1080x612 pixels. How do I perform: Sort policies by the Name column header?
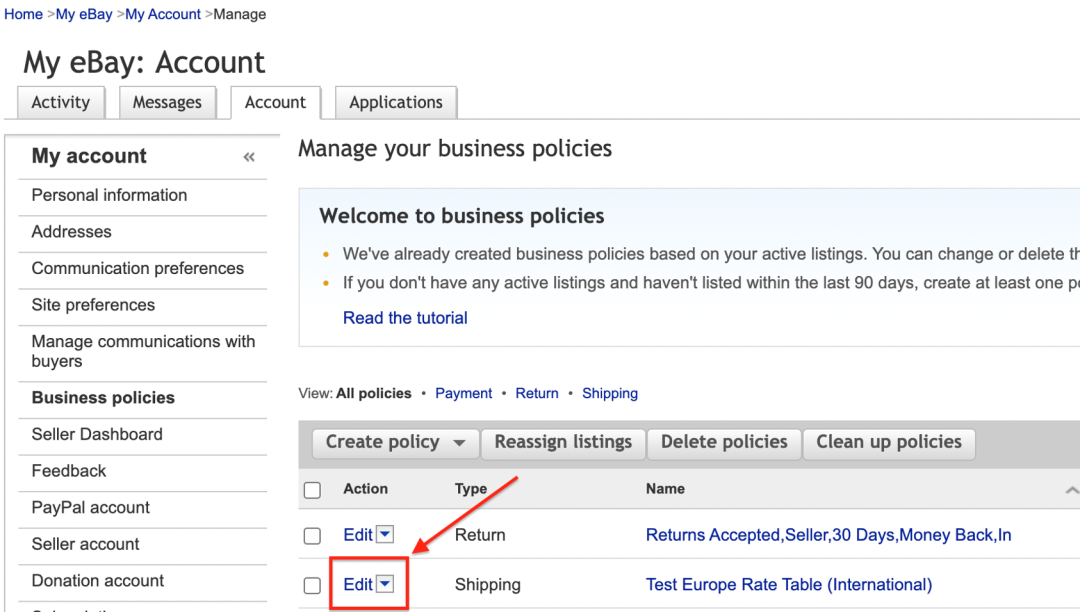665,489
